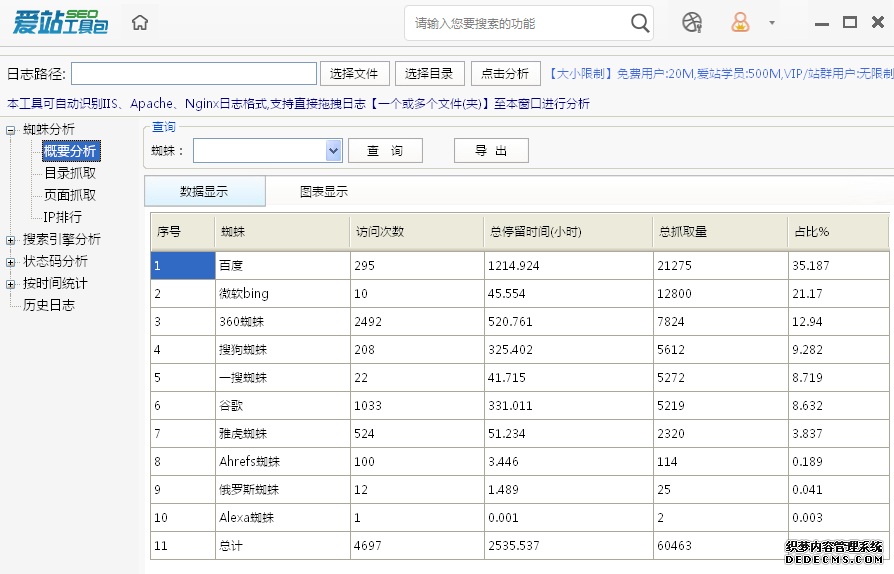This screenshot has width=894, height=574.
Task: Click the 60463 total crawl cell
Action: point(721,545)
